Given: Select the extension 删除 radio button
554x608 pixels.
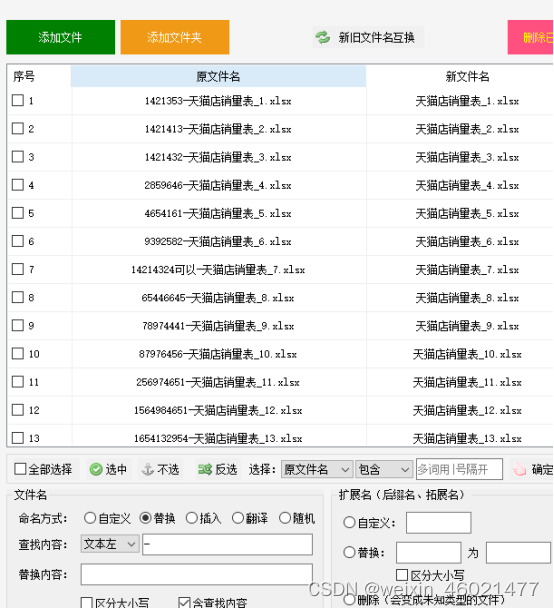Looking at the screenshot, I should tap(349, 600).
